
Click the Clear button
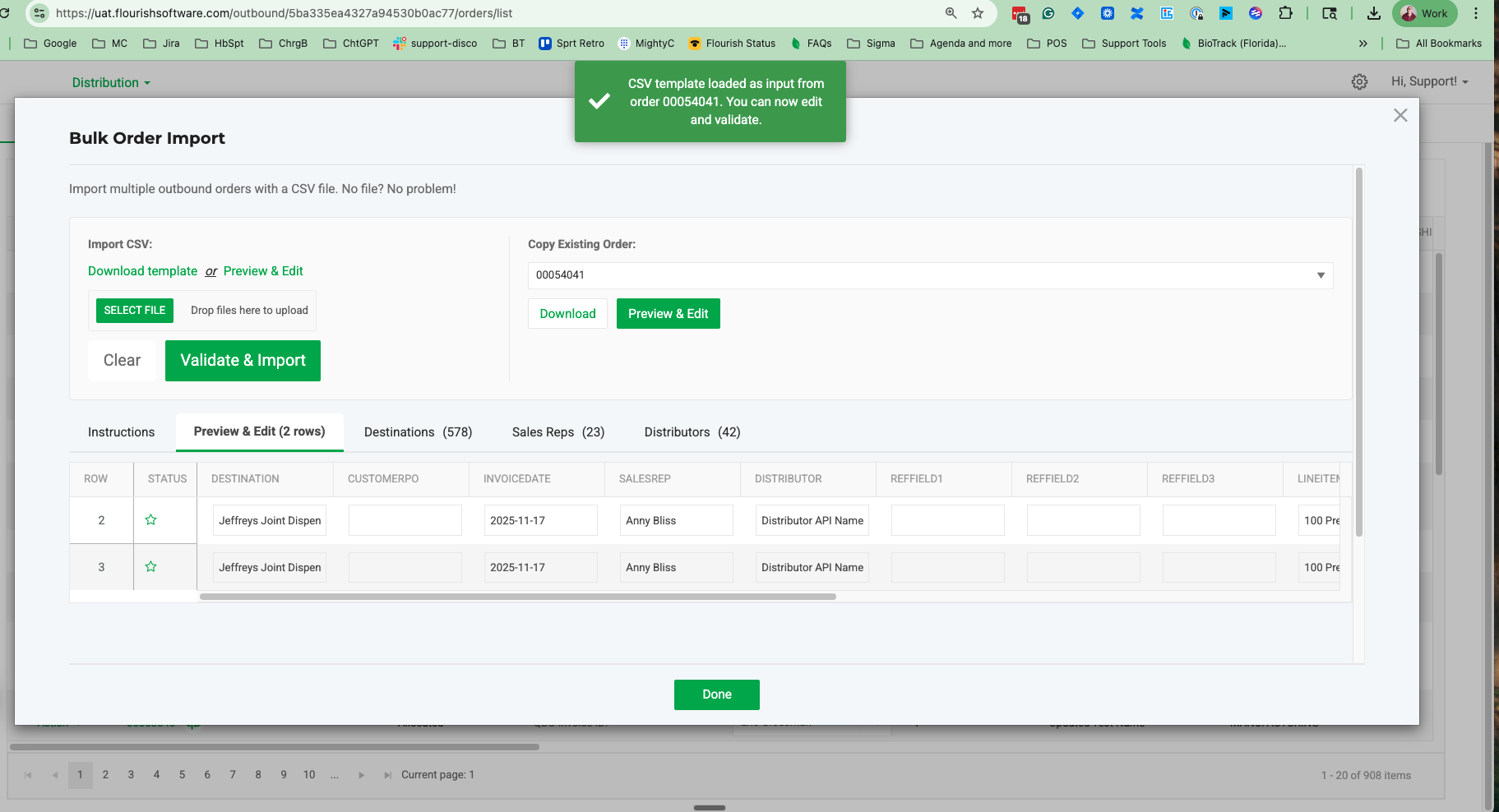[x=123, y=361]
